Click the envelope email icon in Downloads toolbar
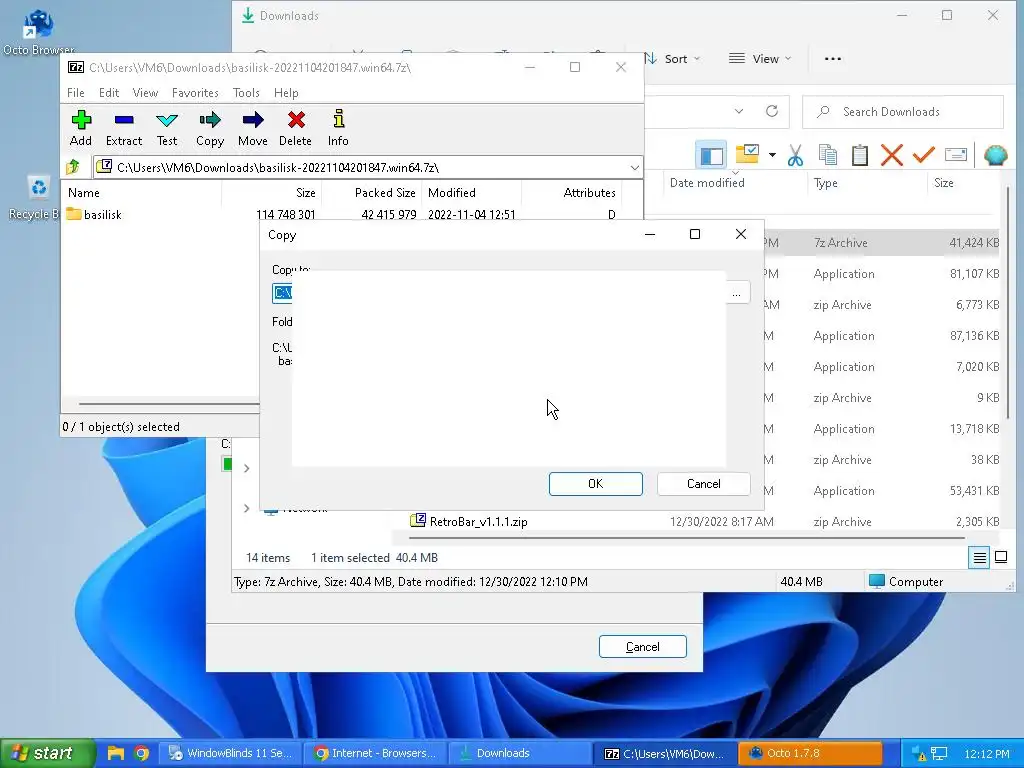The image size is (1024, 768). coord(955,155)
